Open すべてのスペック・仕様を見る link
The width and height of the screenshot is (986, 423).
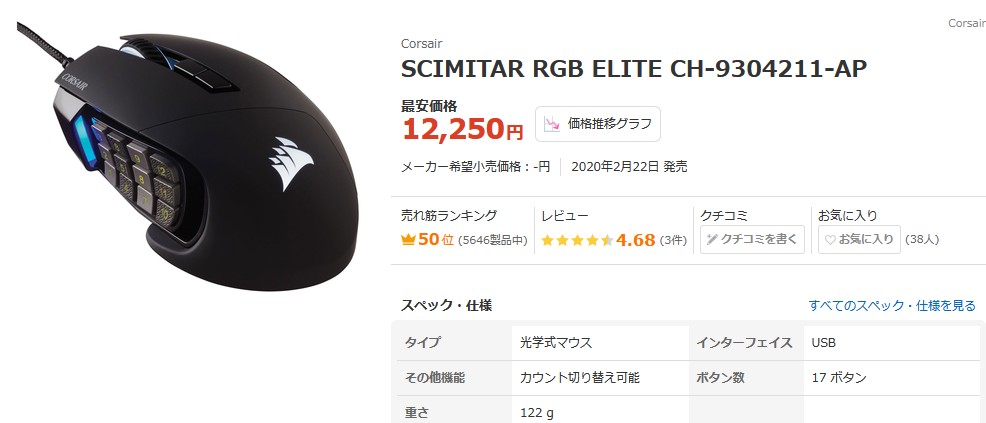coord(892,305)
